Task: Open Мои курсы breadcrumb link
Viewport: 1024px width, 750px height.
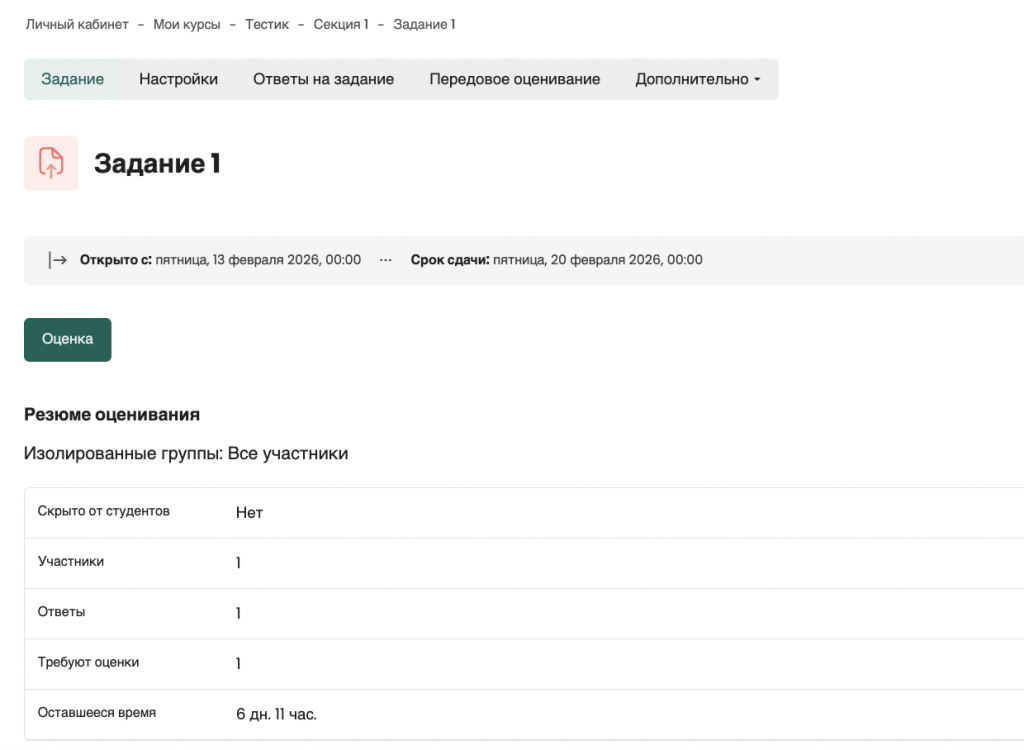Action: (x=187, y=24)
